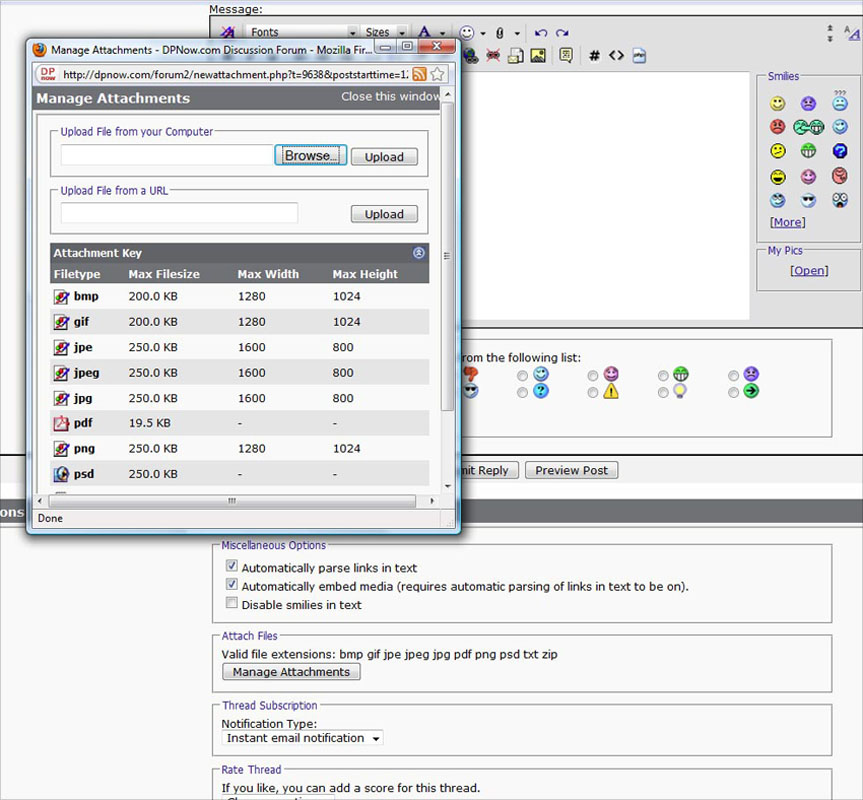The height and width of the screenshot is (800, 863).
Task: Click the wrap quote icon in toolbar
Action: (566, 56)
